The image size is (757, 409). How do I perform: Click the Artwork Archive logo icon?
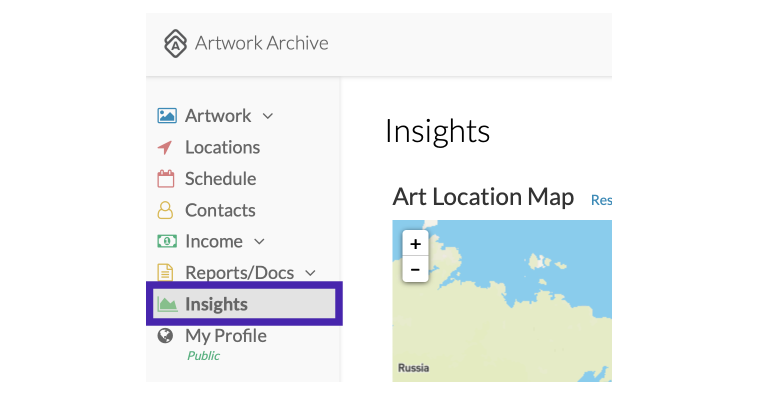[175, 43]
